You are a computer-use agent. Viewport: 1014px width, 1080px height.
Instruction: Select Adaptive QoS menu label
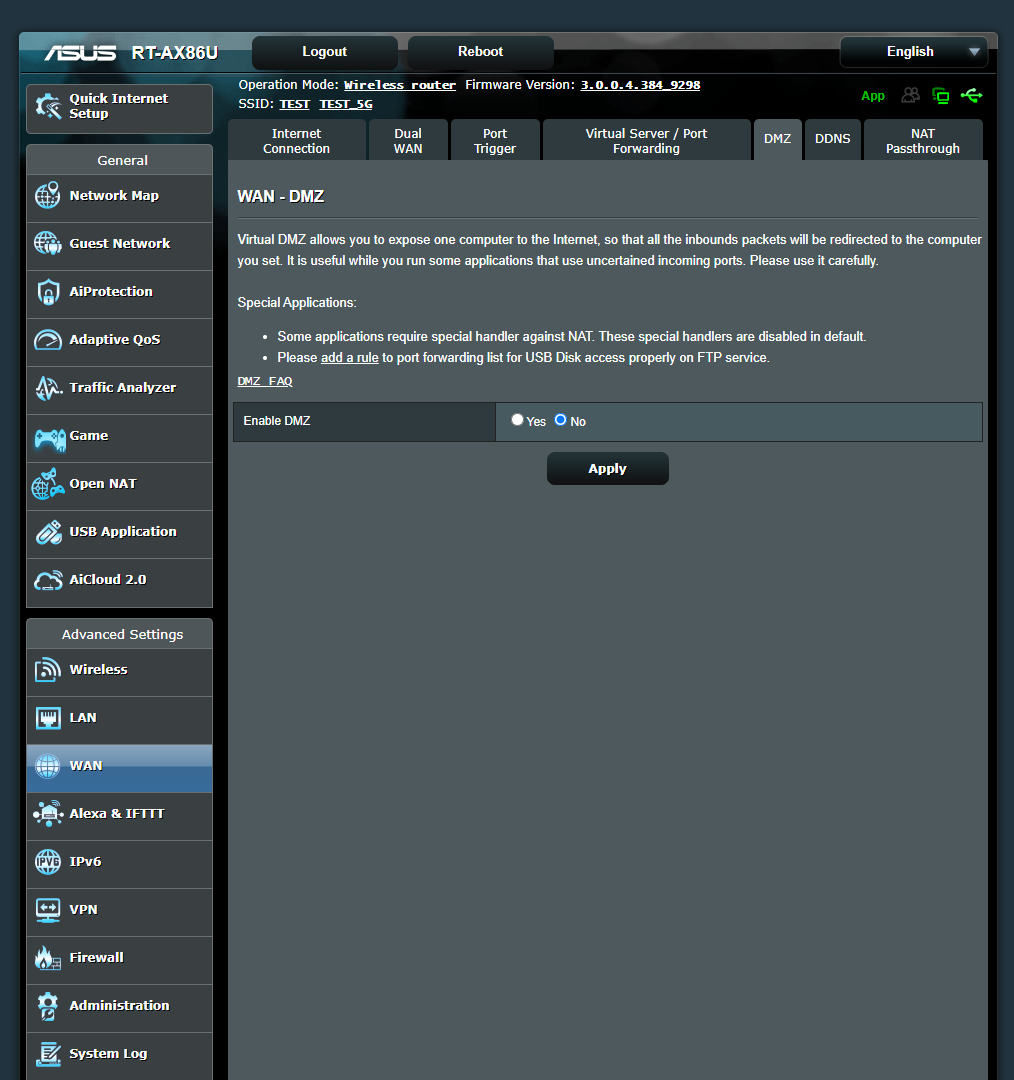pyautogui.click(x=114, y=340)
